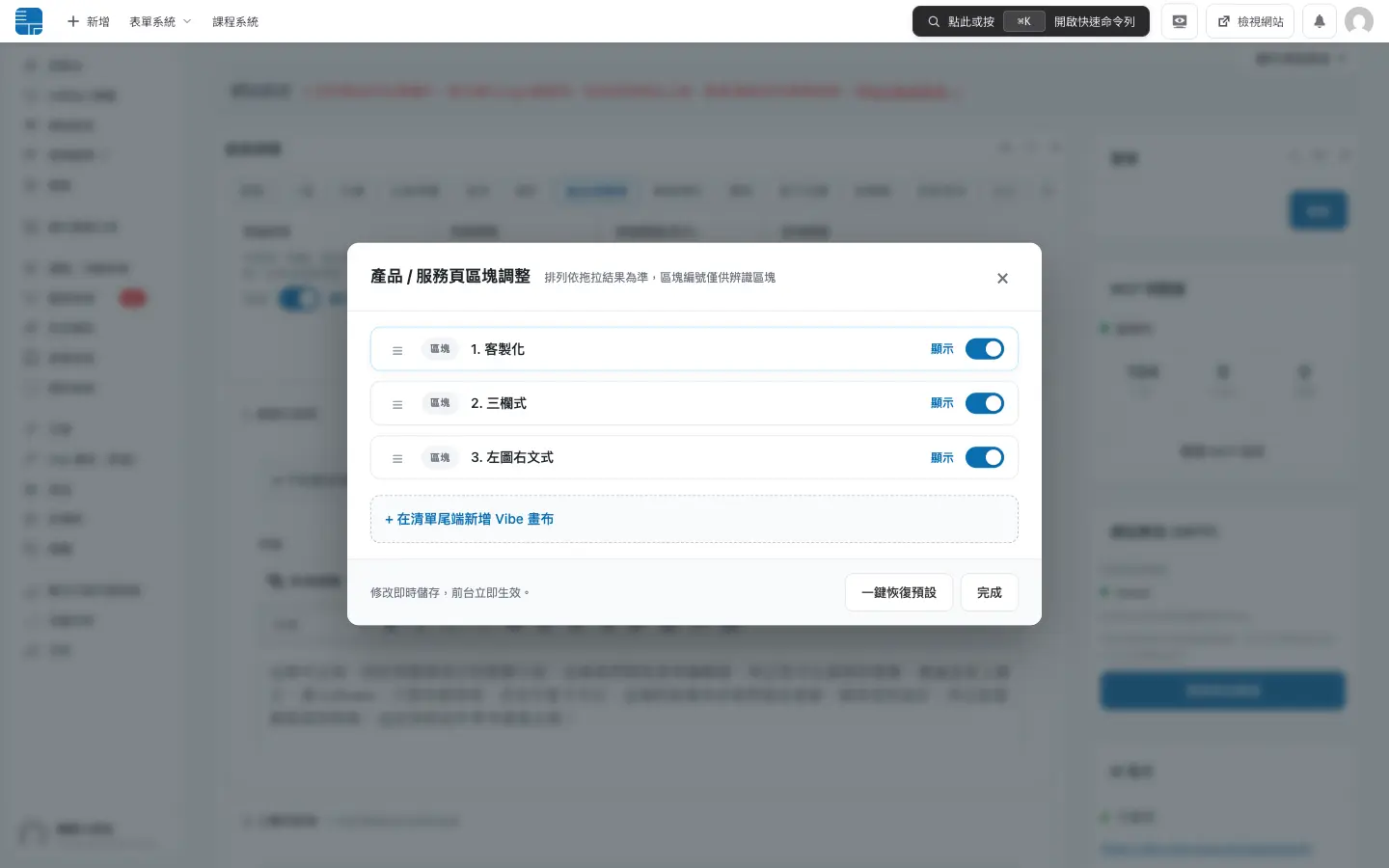The height and width of the screenshot is (868, 1389).
Task: Click the 點此或按 quick command search bar
Action: pyautogui.click(x=1031, y=21)
